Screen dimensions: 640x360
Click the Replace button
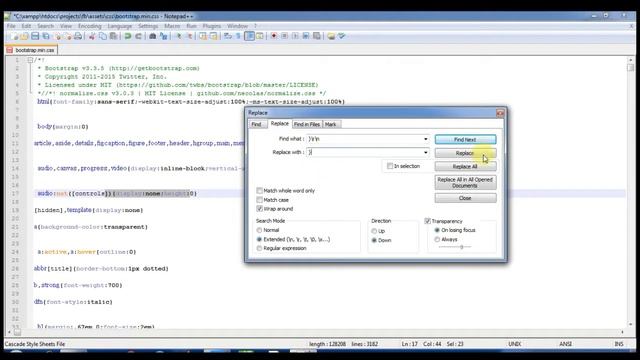[x=465, y=153]
